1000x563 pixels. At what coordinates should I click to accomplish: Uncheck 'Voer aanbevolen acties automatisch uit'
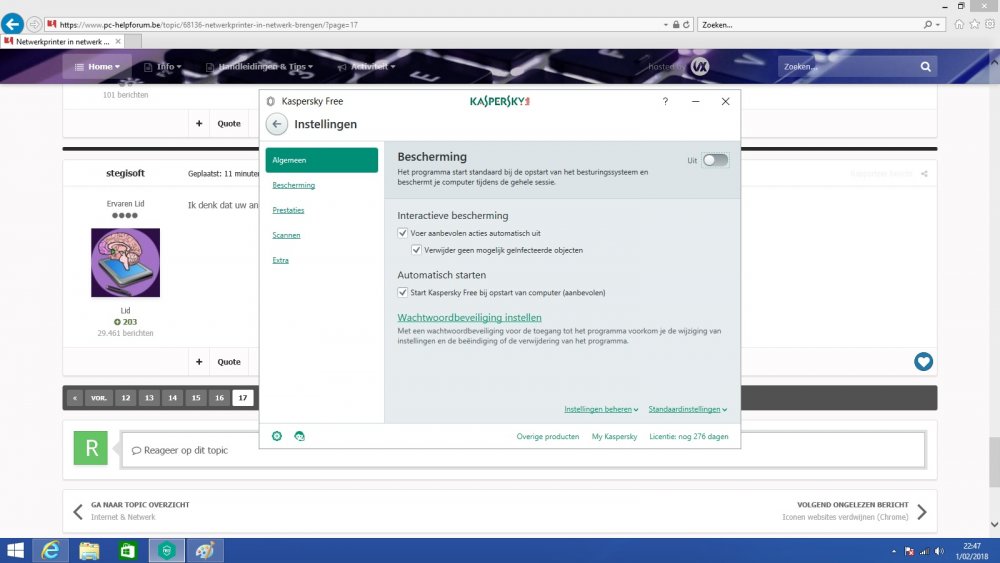(x=402, y=233)
